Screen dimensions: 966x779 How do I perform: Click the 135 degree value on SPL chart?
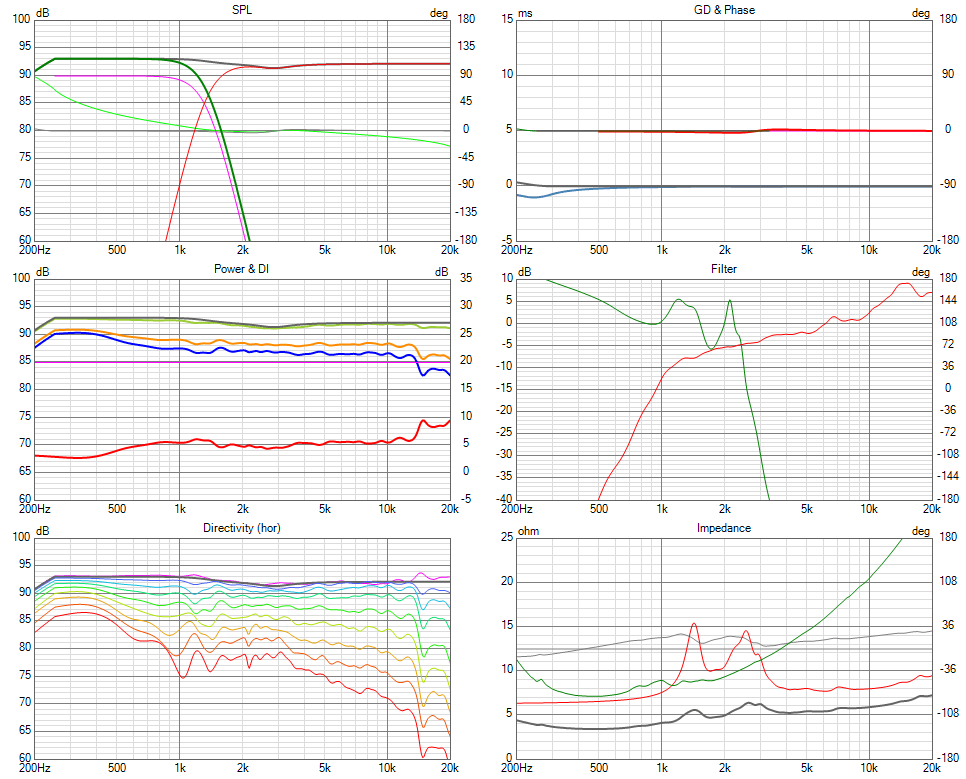(466, 46)
